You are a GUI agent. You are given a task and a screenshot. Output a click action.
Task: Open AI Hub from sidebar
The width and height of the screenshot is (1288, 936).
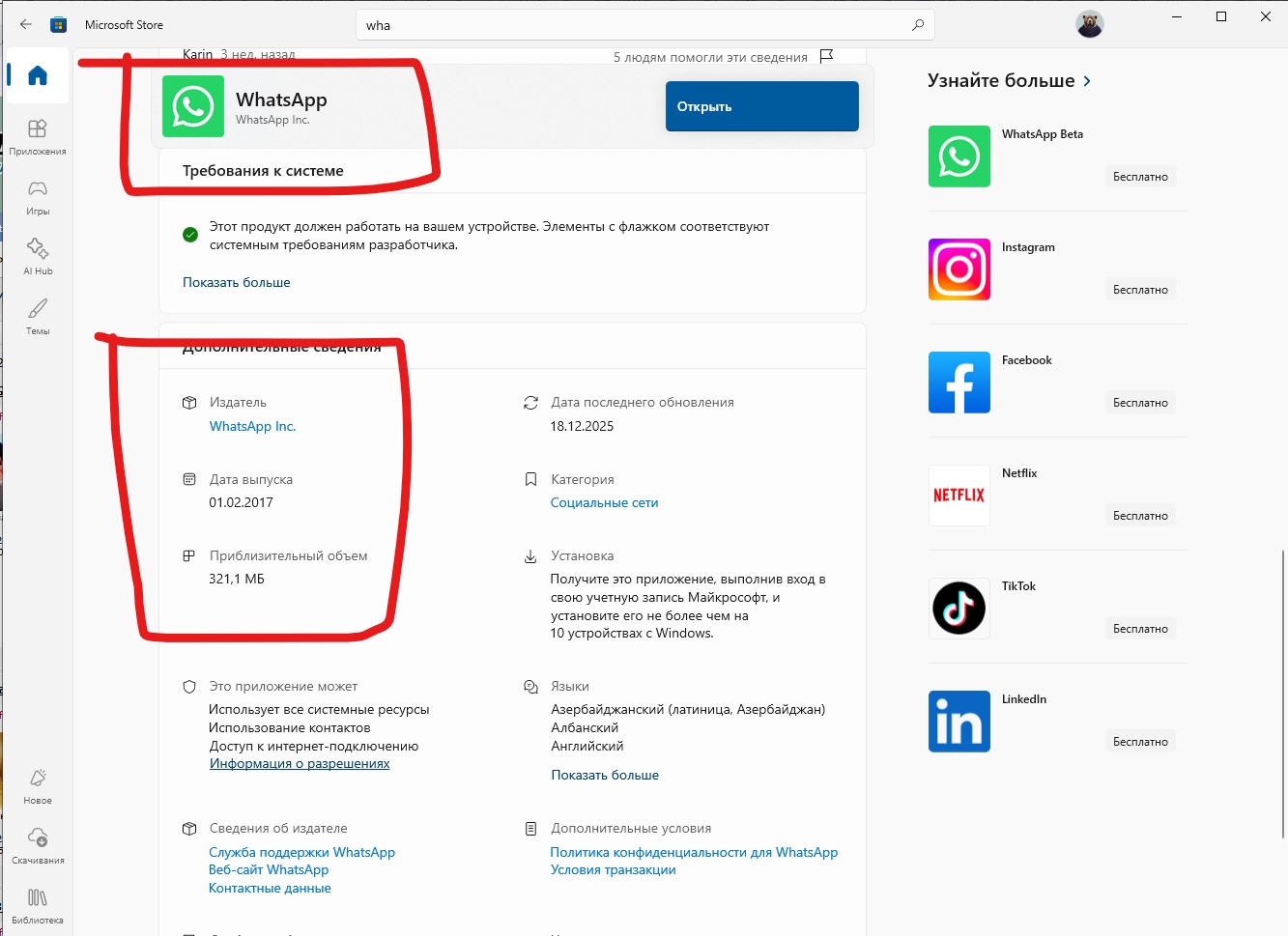tap(38, 257)
